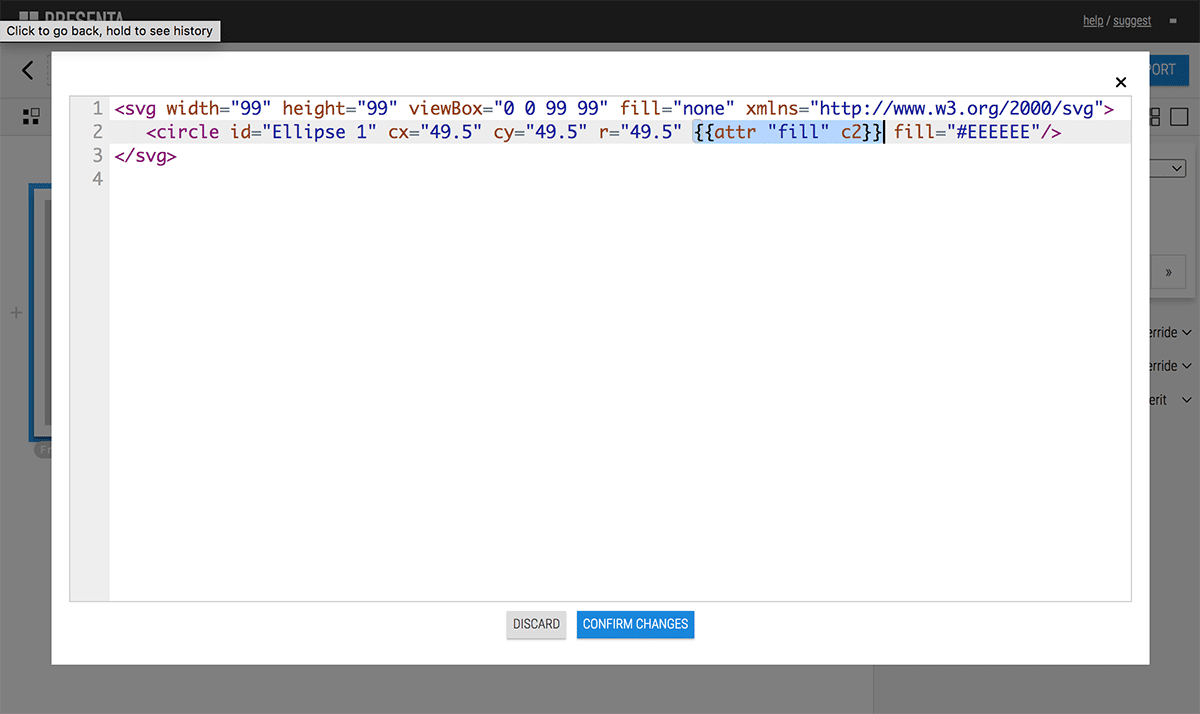Click the plus icon to add slide
The image size is (1200, 714).
click(15, 313)
